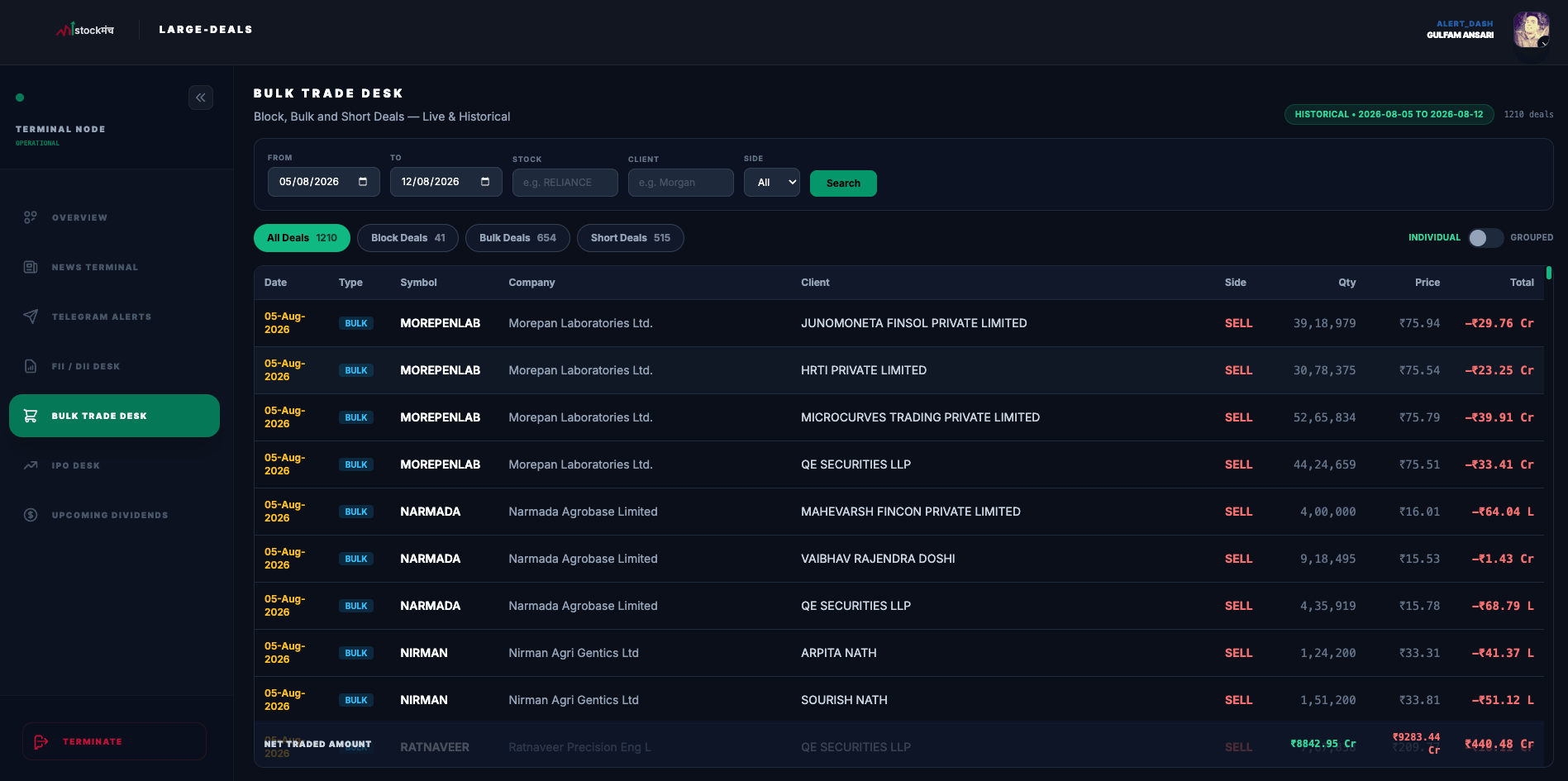Click quantity 44,24,659 cell
The width and height of the screenshot is (1568, 781).
[1324, 464]
